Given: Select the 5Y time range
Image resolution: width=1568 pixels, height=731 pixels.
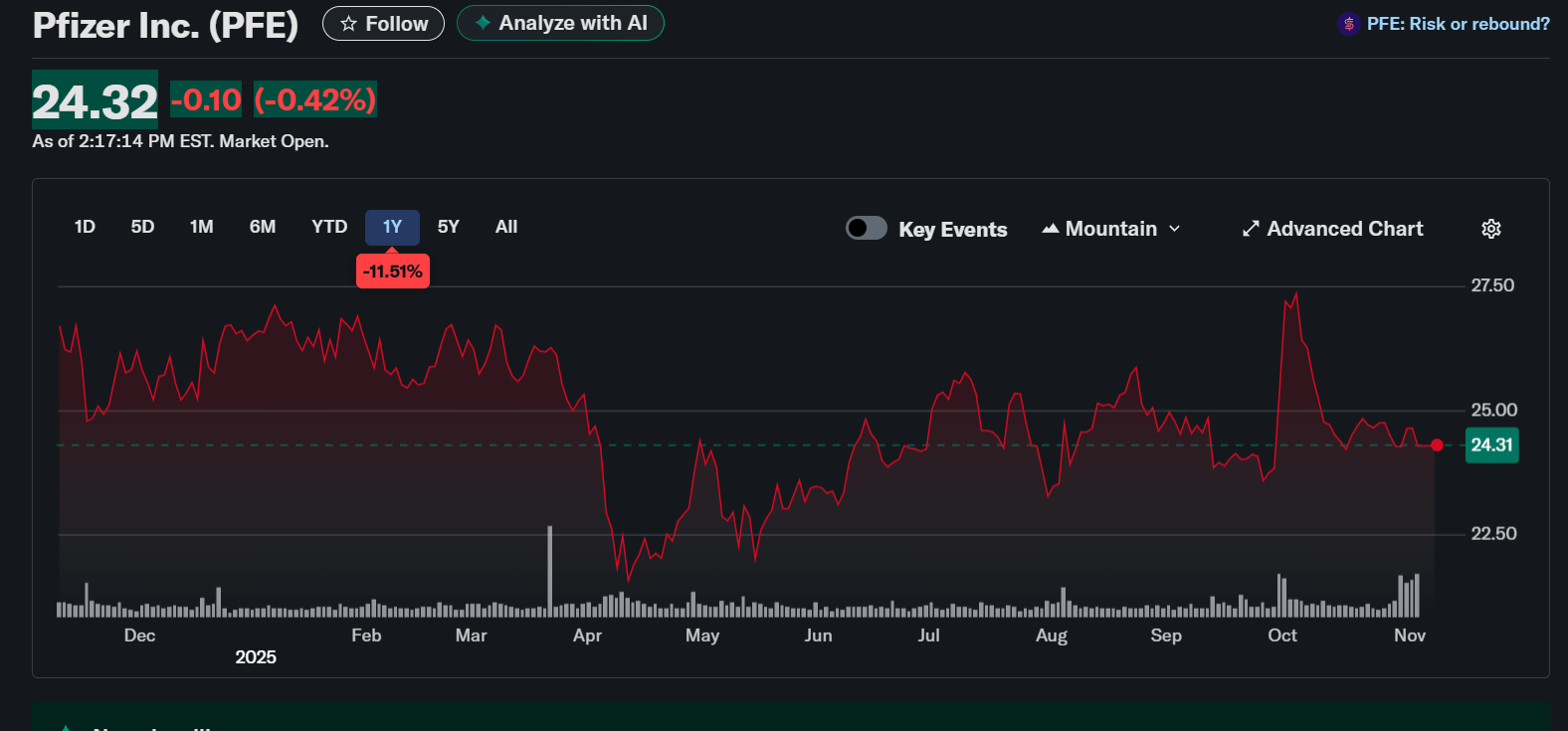Looking at the screenshot, I should point(449,227).
